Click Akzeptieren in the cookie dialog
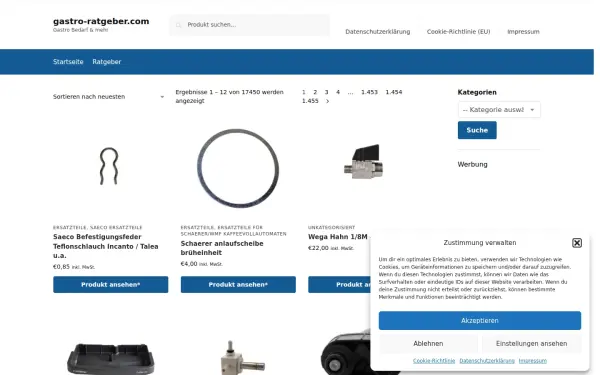600x375 pixels. click(x=480, y=321)
